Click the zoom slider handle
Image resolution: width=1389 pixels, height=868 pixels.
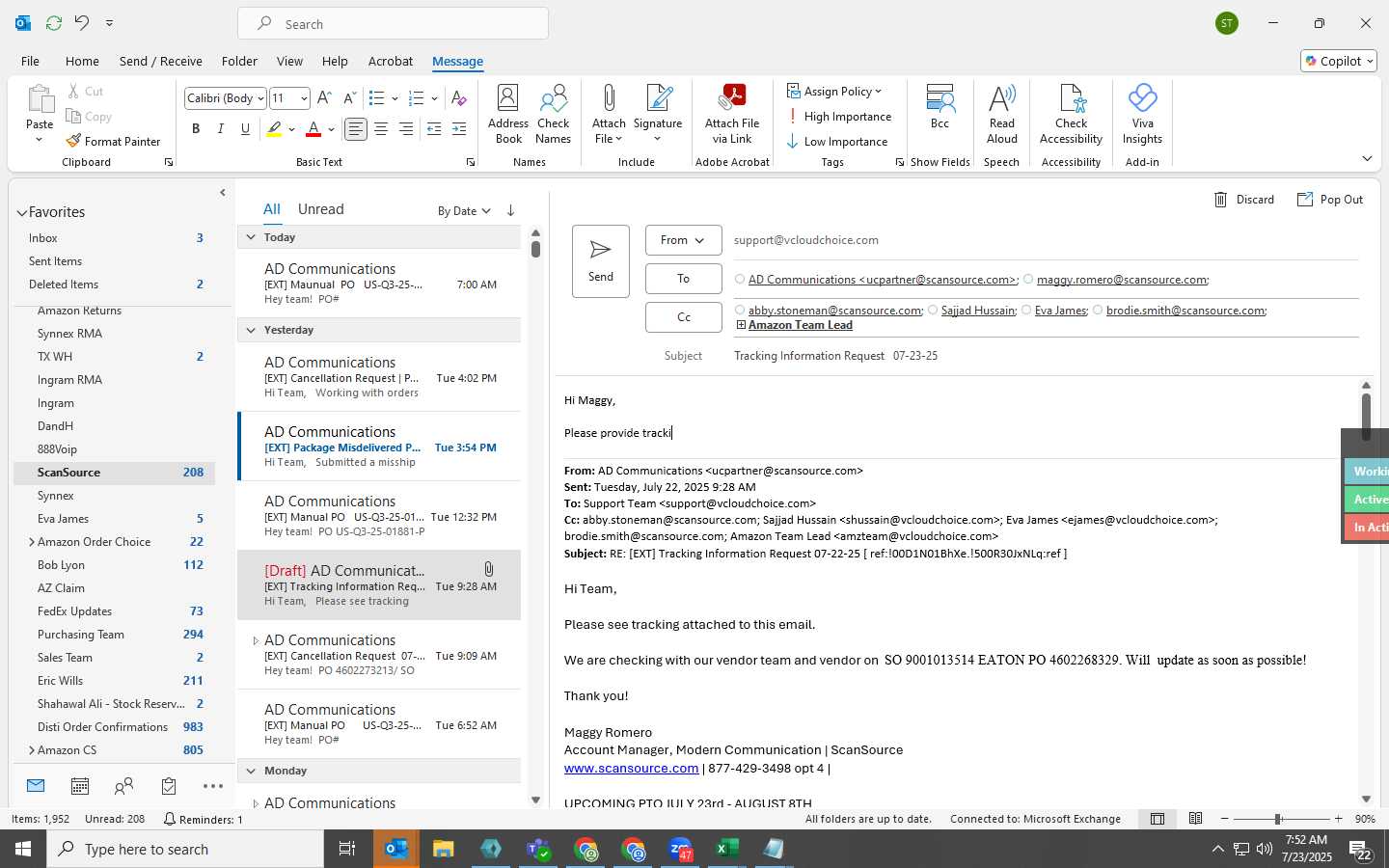[x=1277, y=819]
